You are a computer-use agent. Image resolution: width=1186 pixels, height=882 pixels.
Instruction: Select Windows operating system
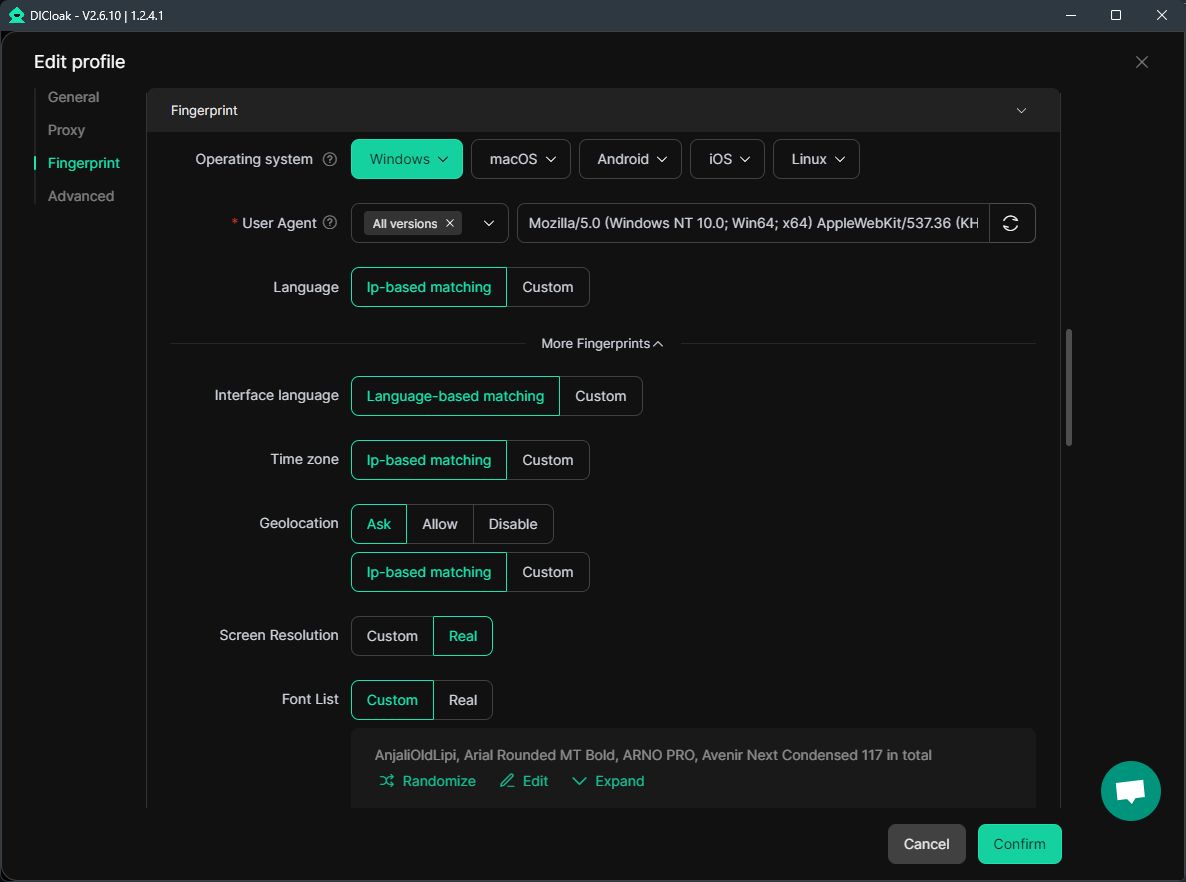(407, 159)
